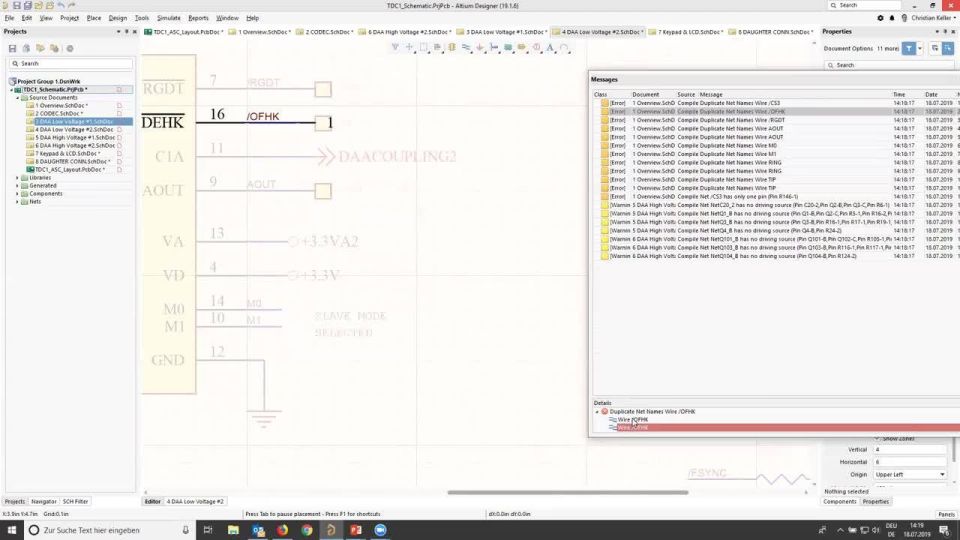The height and width of the screenshot is (540, 960).
Task: Open the Christian Keller account dropdown
Action: point(933,18)
